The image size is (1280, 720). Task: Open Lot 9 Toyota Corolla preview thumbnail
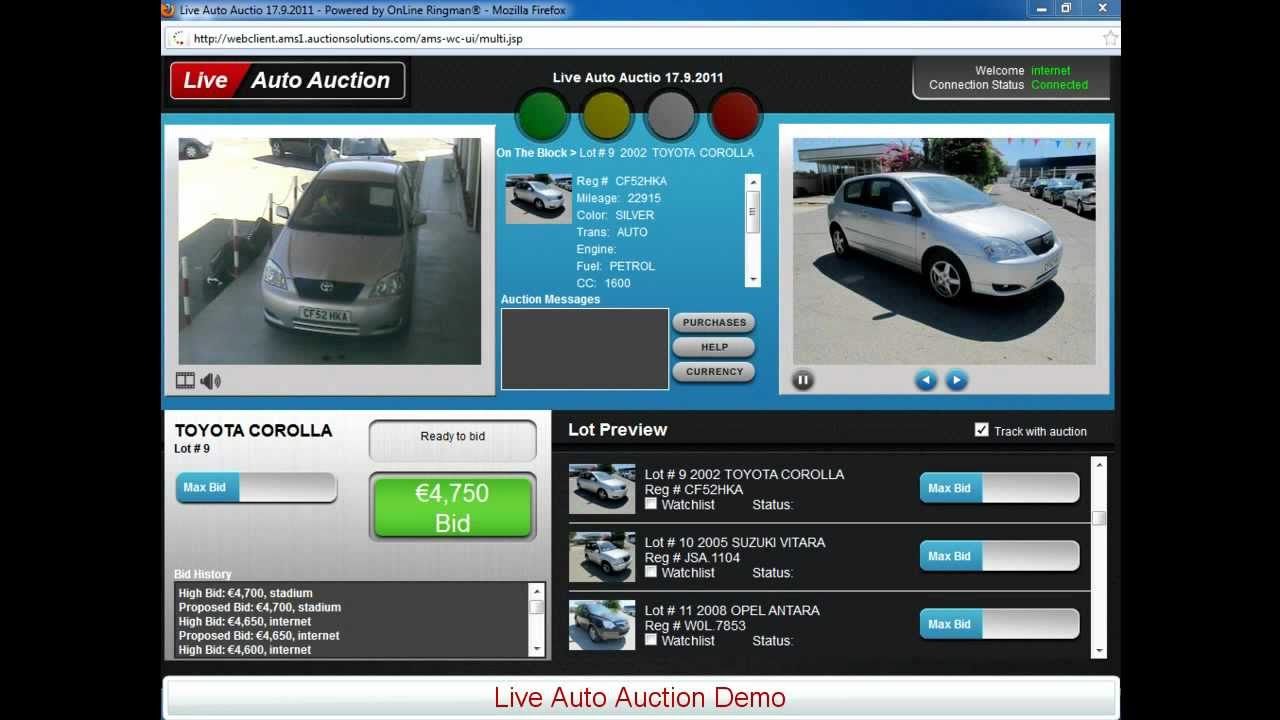click(602, 489)
